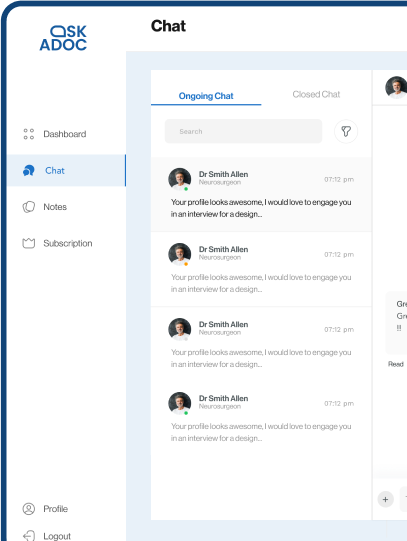Click the Subscription crown icon
The image size is (407, 541).
coord(29,243)
